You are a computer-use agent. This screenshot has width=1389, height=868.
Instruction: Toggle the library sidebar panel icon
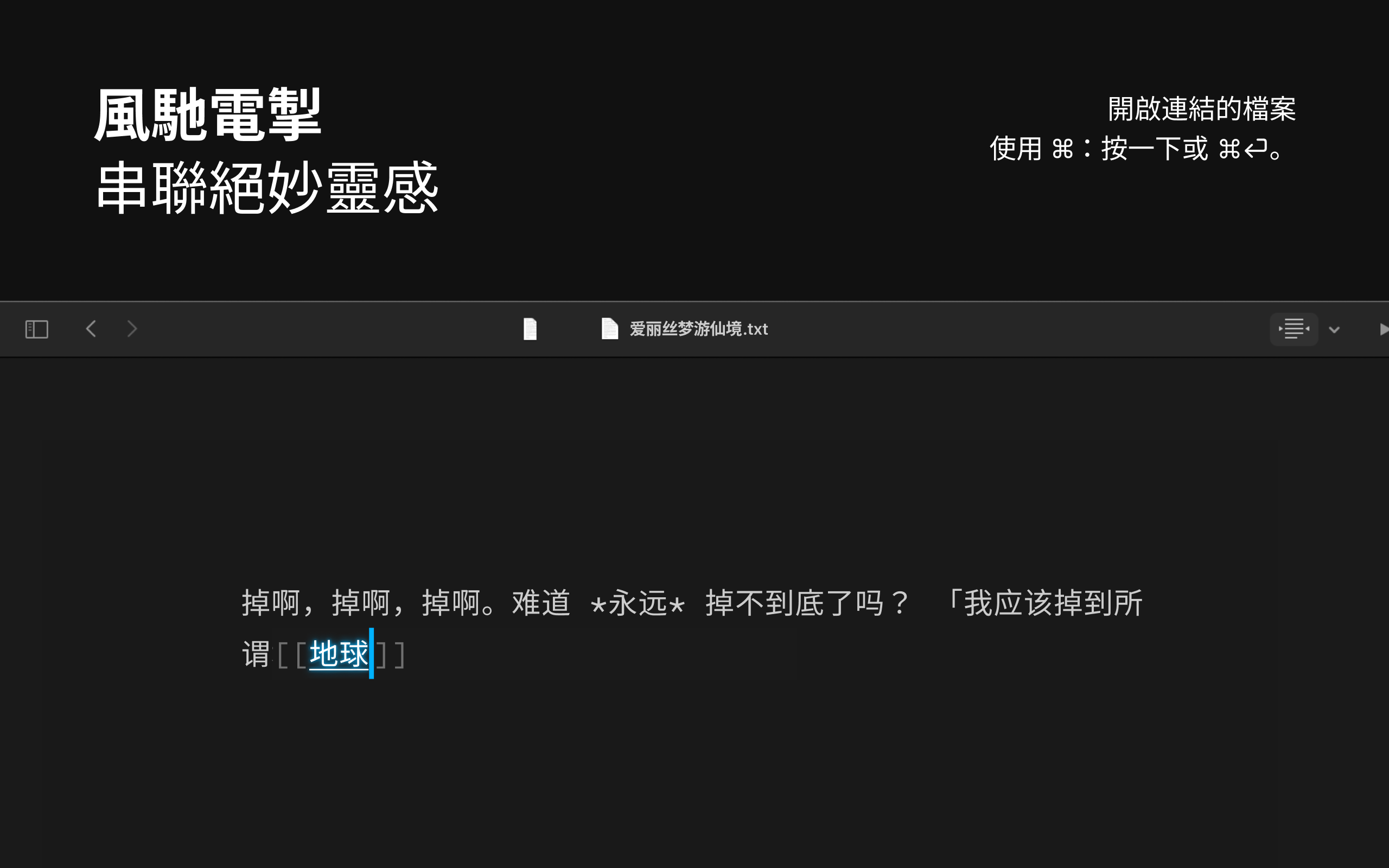[x=37, y=329]
